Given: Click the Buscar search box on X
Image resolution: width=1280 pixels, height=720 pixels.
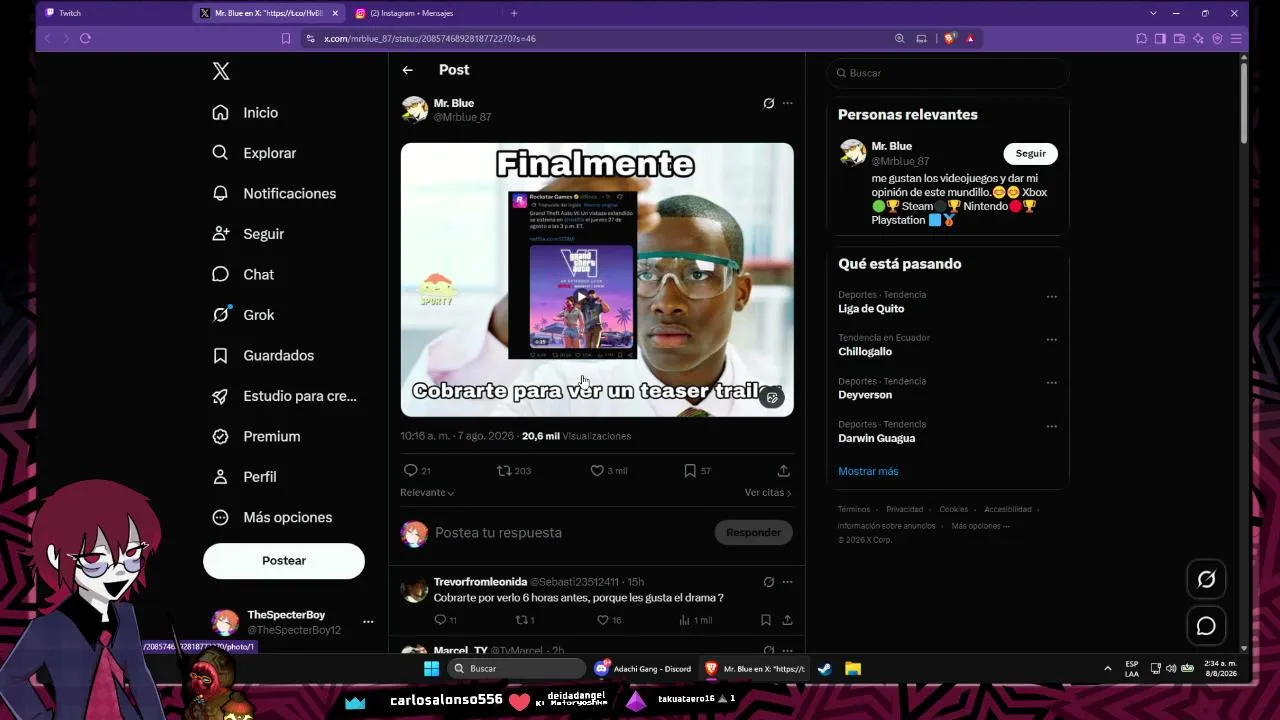Looking at the screenshot, I should 948,73.
